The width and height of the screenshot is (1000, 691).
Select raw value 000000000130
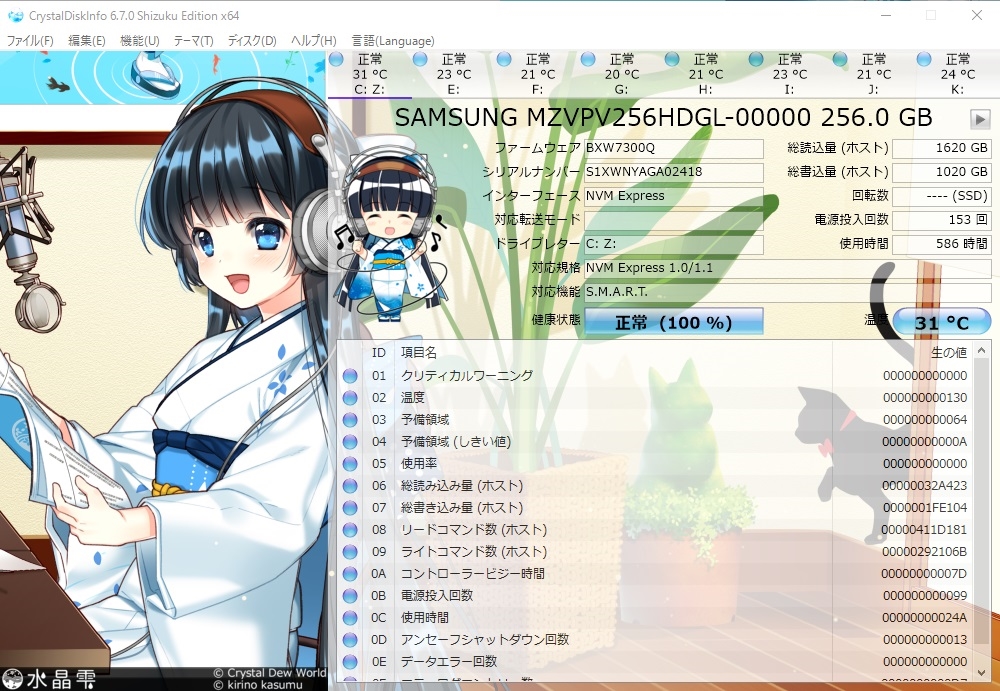[x=925, y=398]
